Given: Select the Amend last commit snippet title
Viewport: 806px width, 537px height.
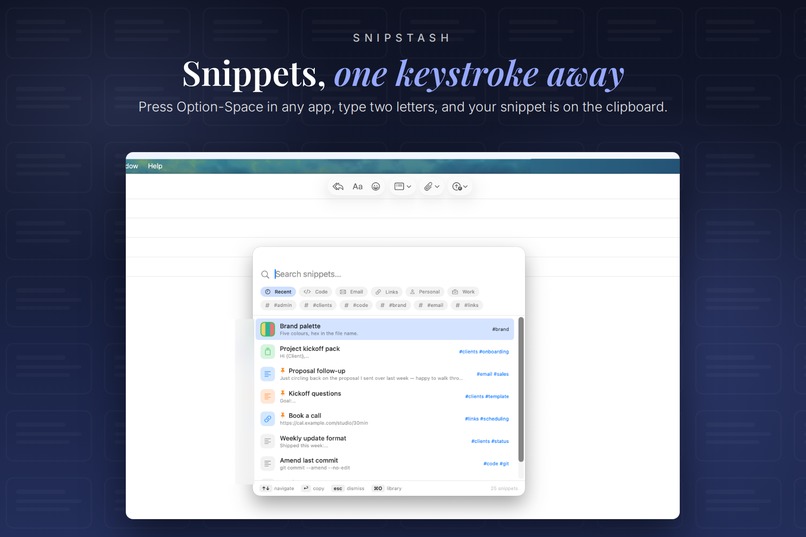Looking at the screenshot, I should click(308, 460).
